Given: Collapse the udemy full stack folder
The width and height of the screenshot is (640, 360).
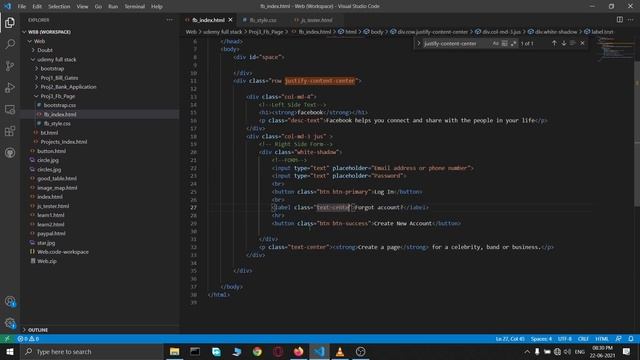Looking at the screenshot, I should click(56, 60).
